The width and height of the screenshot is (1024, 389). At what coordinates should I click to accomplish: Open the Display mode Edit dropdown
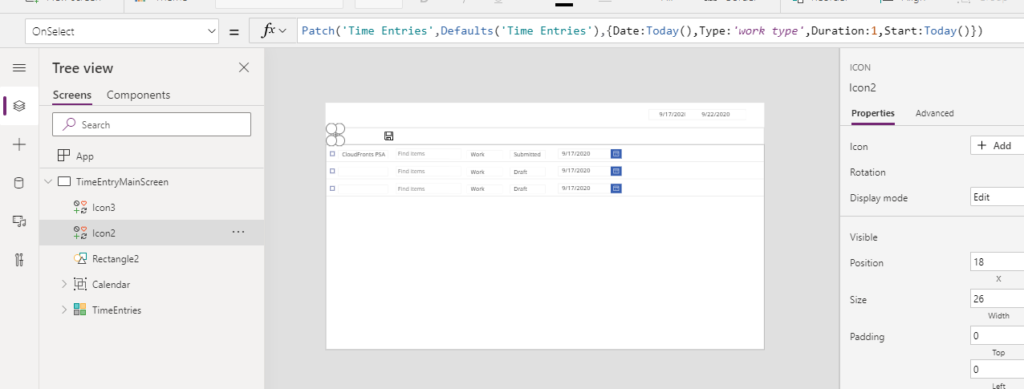click(x=997, y=197)
